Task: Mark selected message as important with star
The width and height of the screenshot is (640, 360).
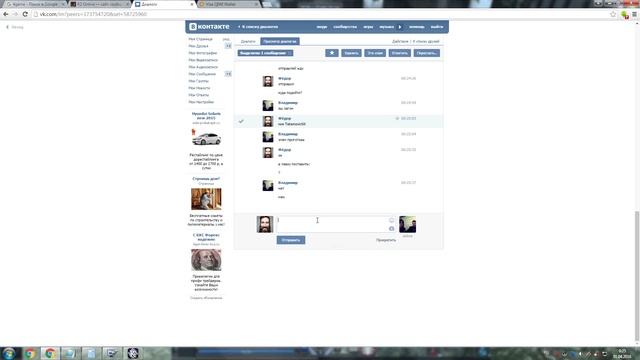Action: click(332, 53)
